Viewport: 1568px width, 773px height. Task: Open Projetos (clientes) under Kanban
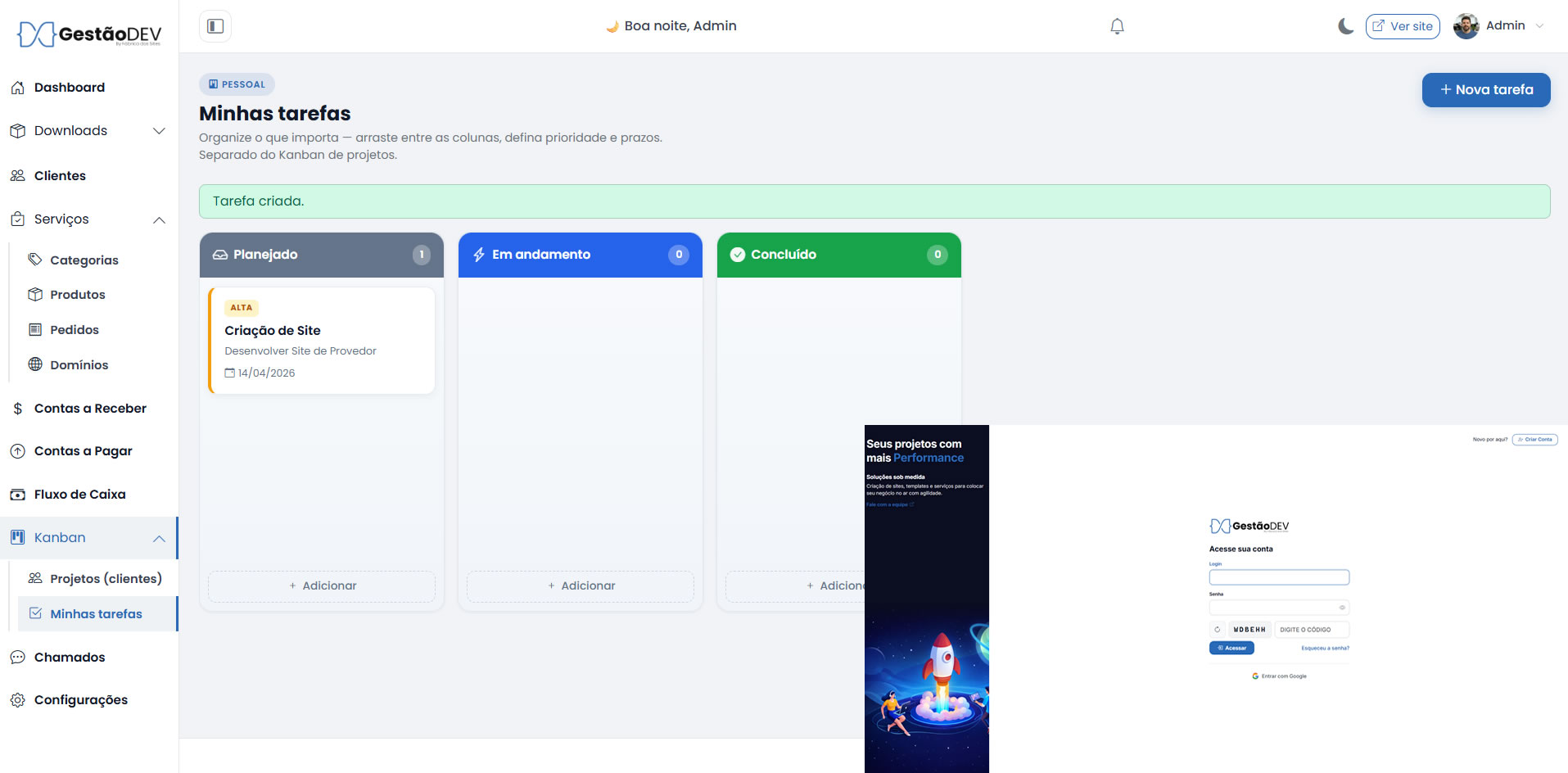(105, 578)
